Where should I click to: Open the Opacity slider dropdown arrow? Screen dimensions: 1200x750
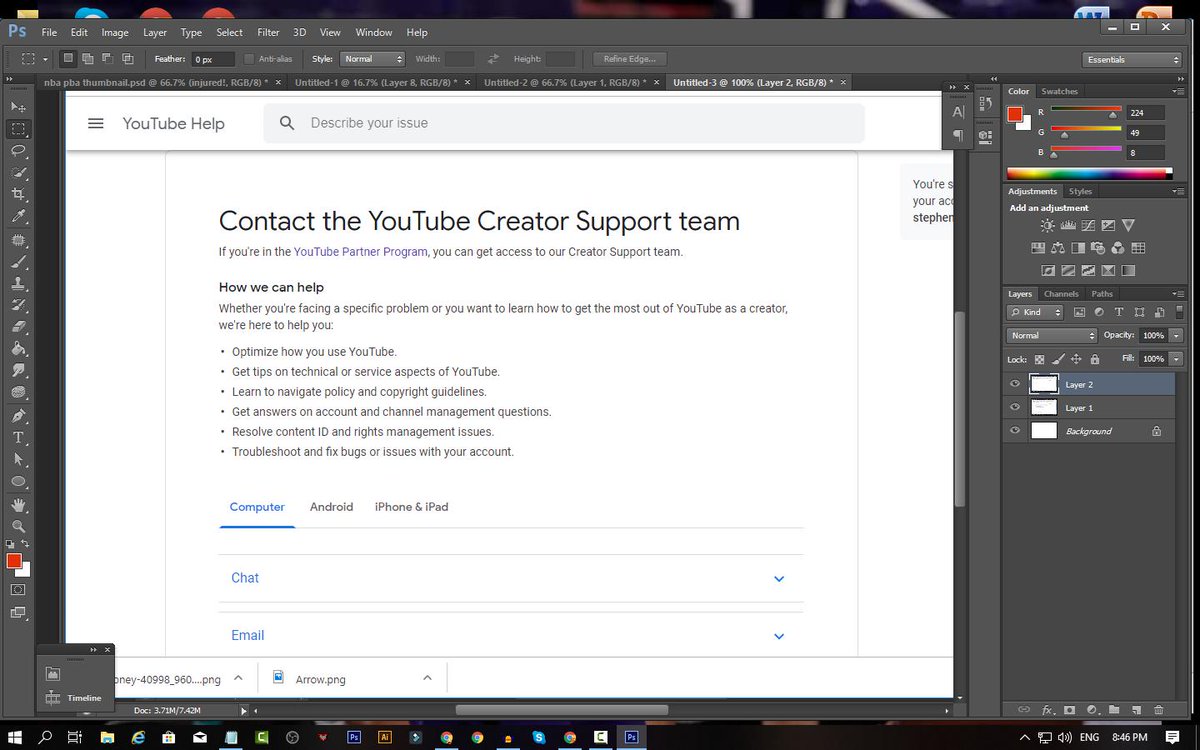(1176, 336)
